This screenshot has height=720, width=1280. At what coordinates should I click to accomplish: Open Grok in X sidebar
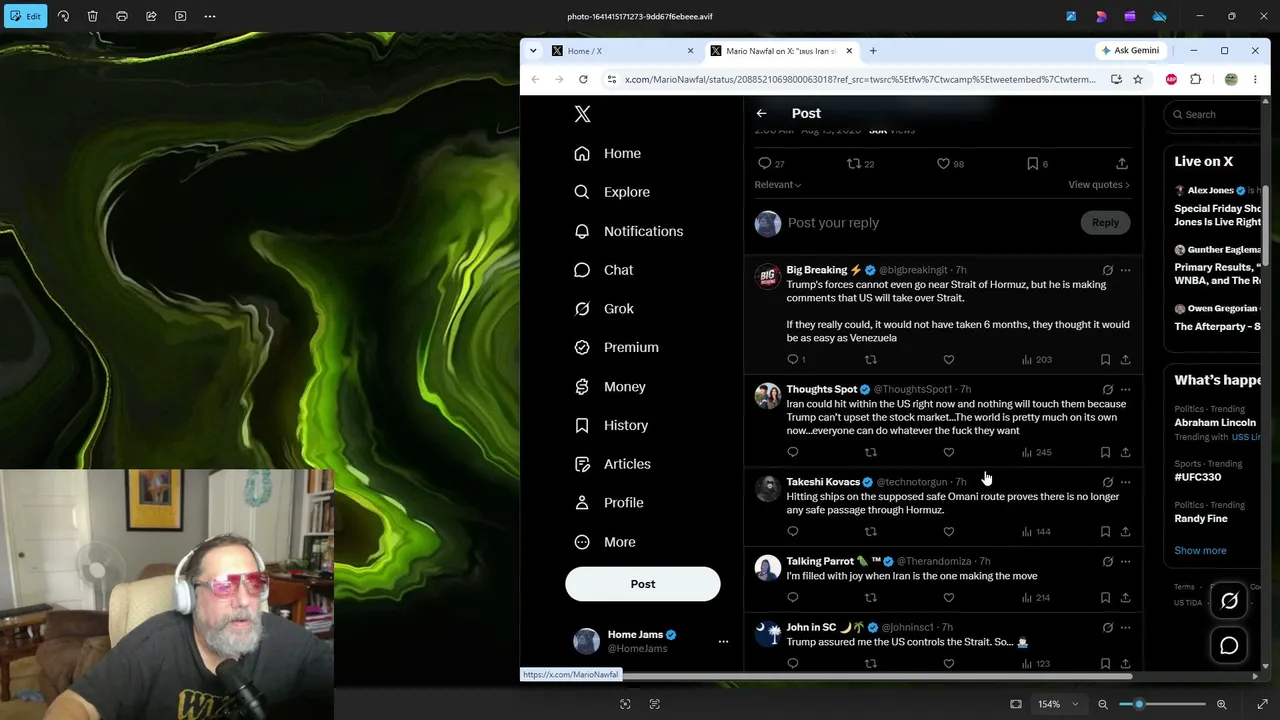click(604, 309)
